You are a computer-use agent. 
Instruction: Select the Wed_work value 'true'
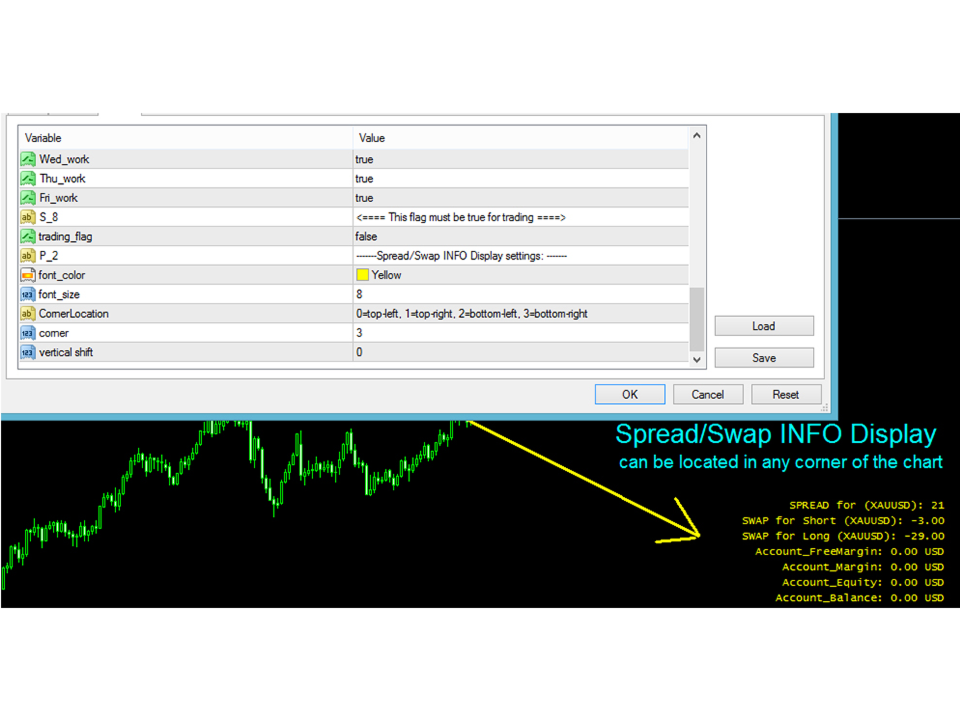pyautogui.click(x=364, y=159)
